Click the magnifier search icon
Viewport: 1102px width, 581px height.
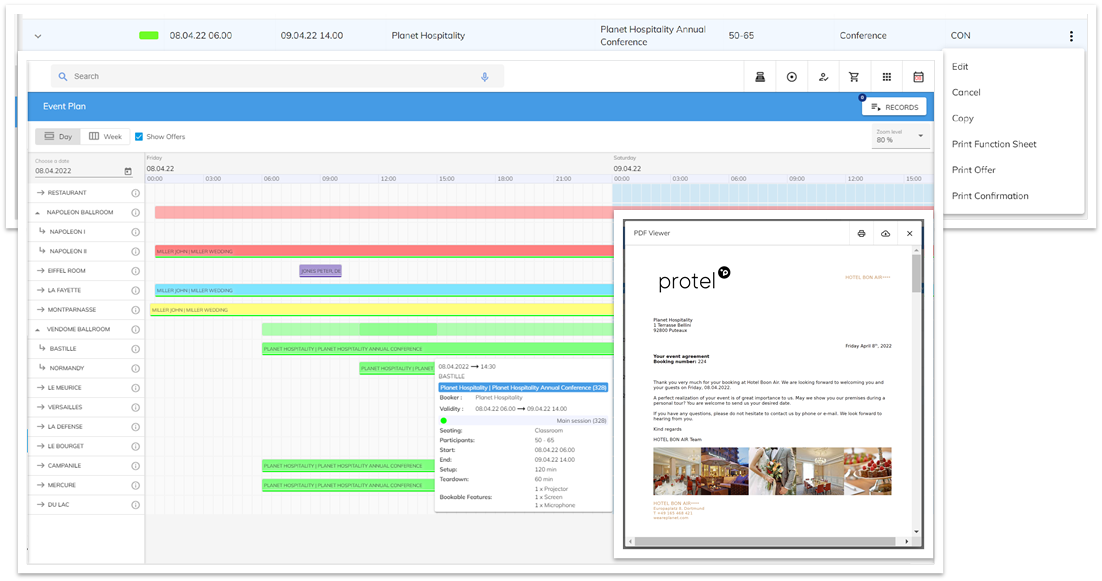[63, 76]
